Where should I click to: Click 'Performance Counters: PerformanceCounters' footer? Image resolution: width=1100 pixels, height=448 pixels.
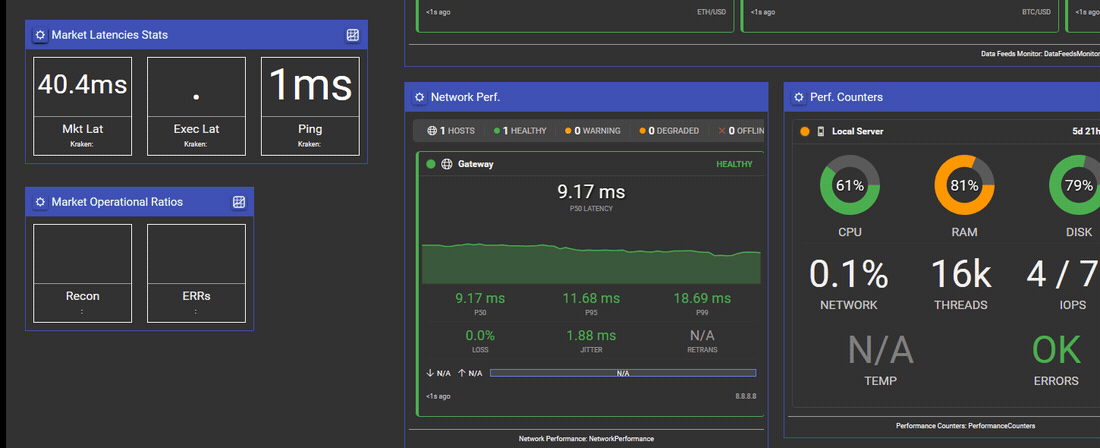[965, 426]
